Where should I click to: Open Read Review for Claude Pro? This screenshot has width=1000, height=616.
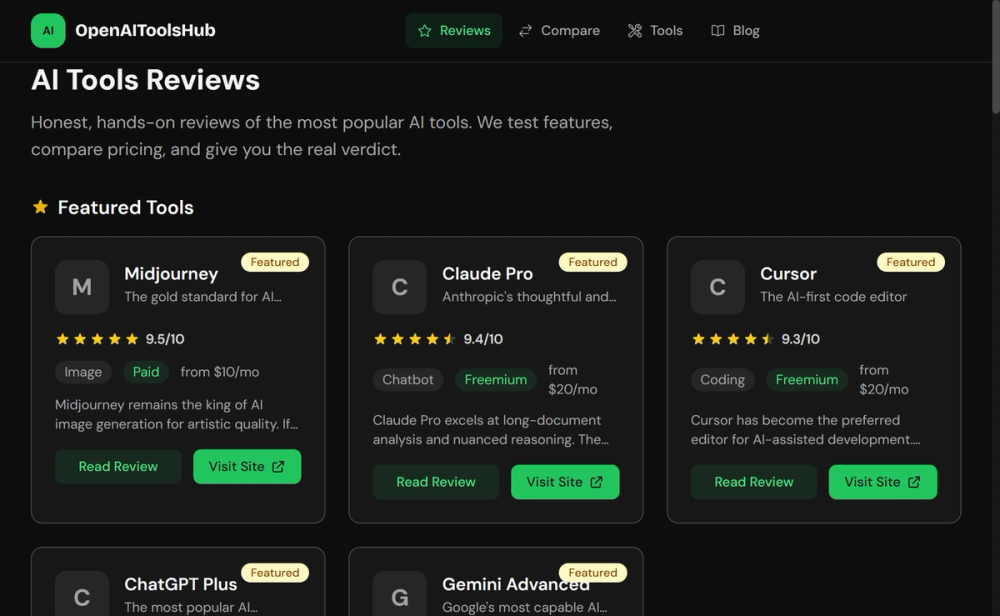(x=436, y=481)
